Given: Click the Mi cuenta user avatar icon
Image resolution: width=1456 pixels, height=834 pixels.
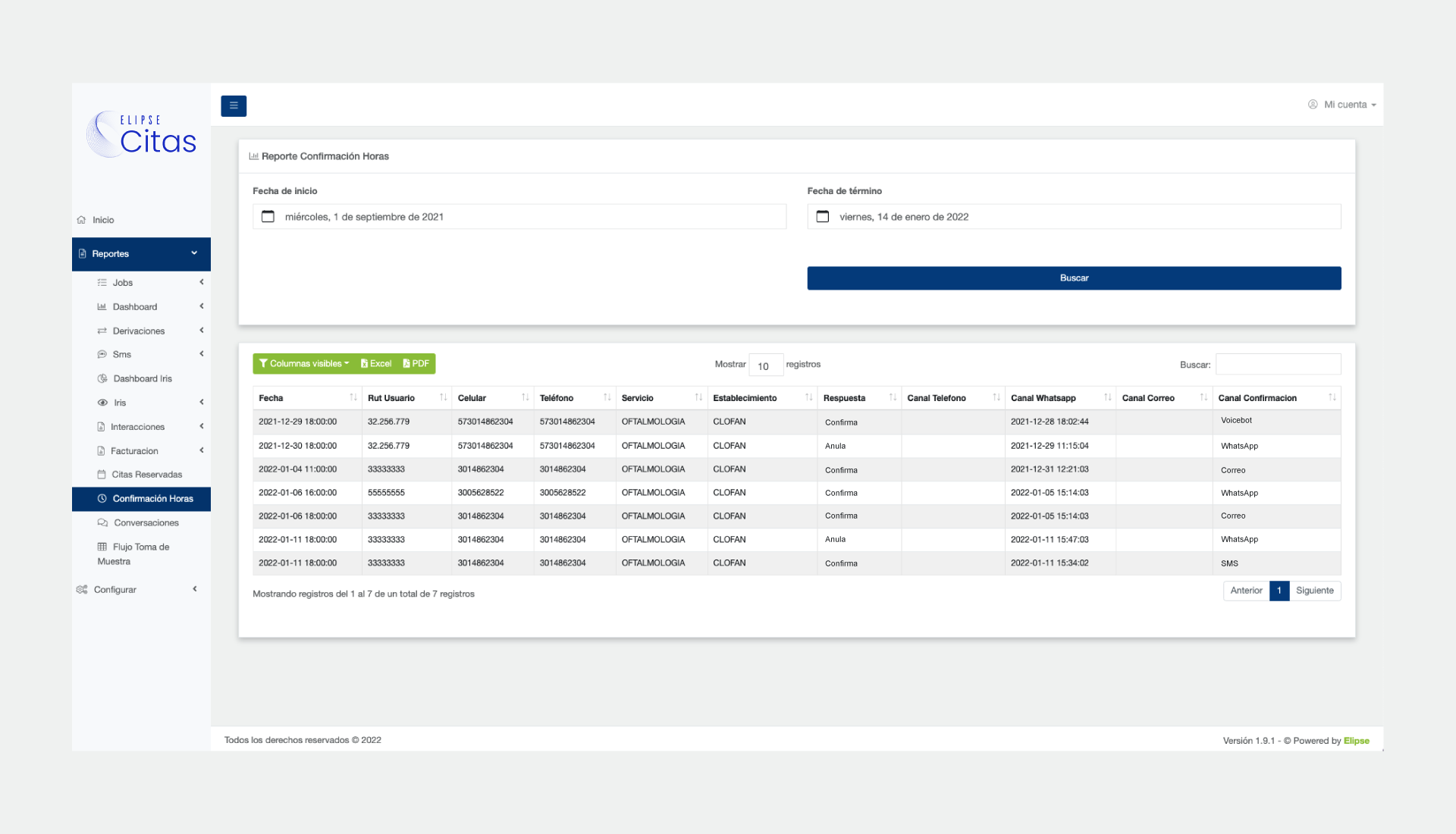Looking at the screenshot, I should click(1313, 105).
